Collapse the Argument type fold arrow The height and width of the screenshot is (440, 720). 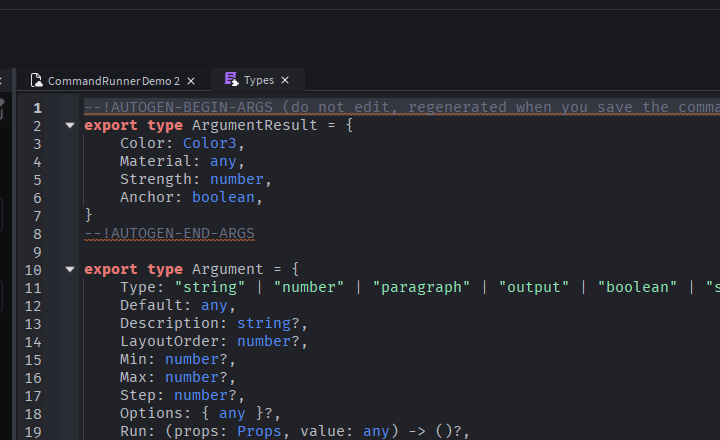tap(70, 269)
